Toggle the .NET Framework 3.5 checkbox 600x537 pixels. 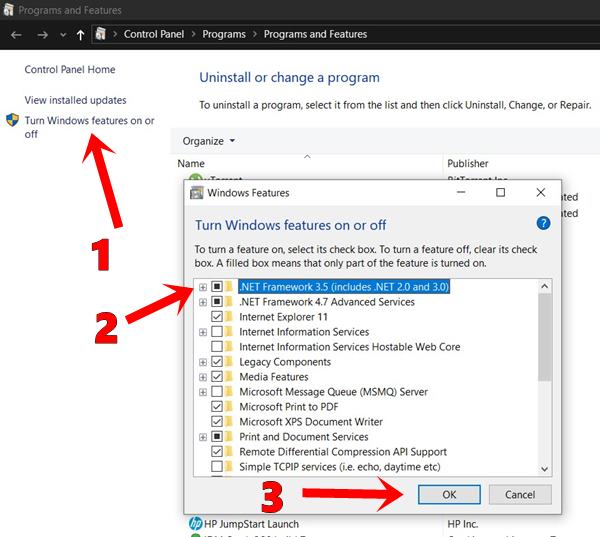(217, 286)
